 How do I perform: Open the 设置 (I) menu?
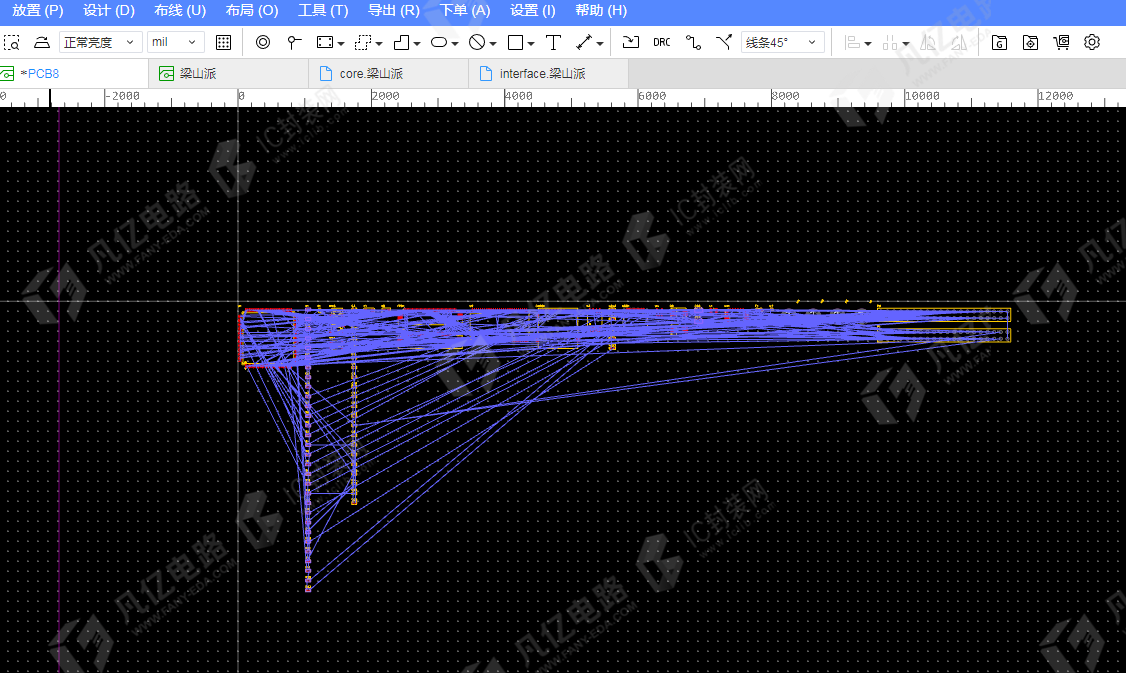[x=532, y=11]
